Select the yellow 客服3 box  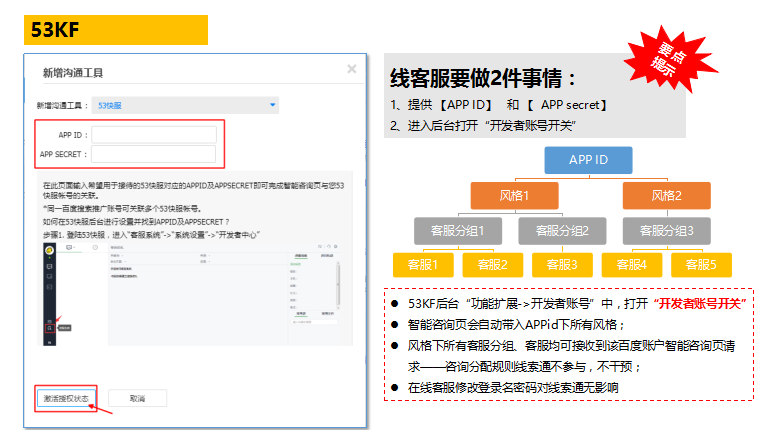562,265
